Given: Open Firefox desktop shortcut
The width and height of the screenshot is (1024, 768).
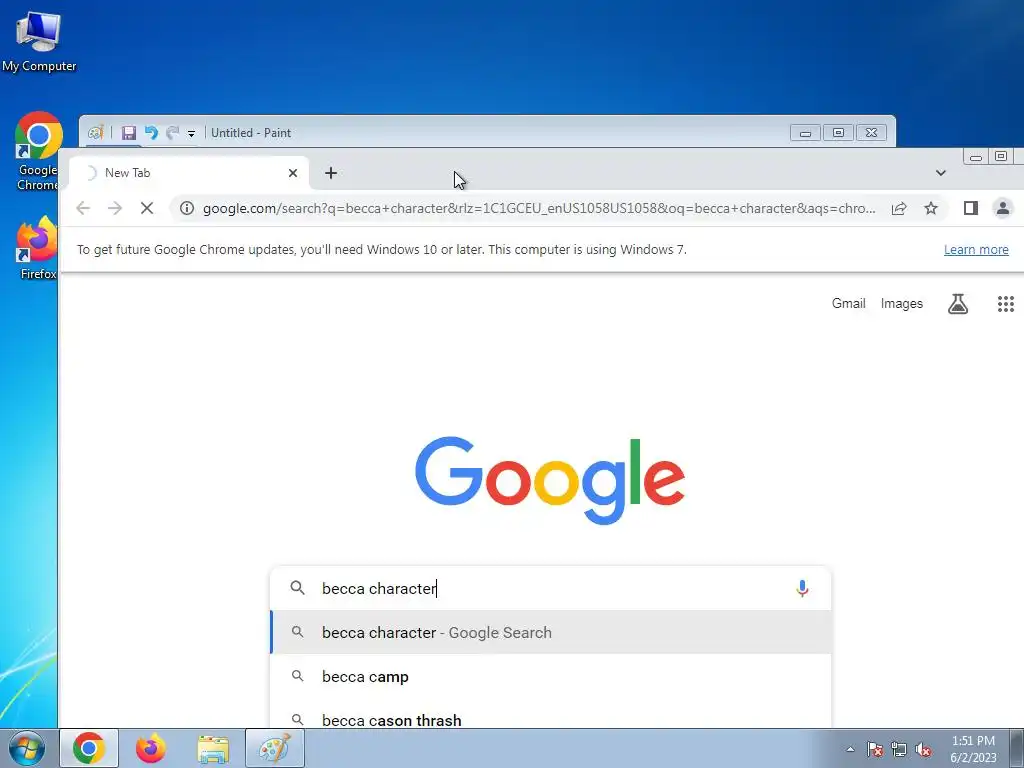Looking at the screenshot, I should pyautogui.click(x=37, y=248).
